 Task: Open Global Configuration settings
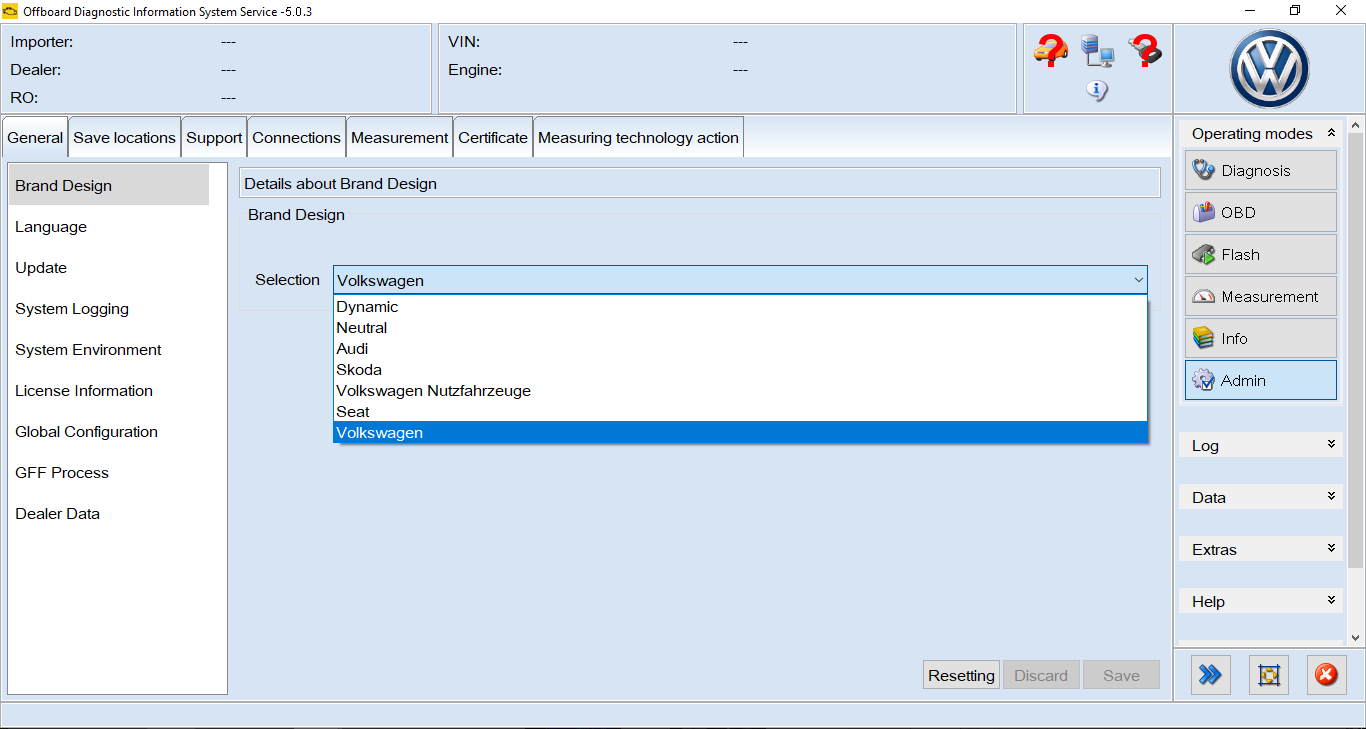point(109,432)
